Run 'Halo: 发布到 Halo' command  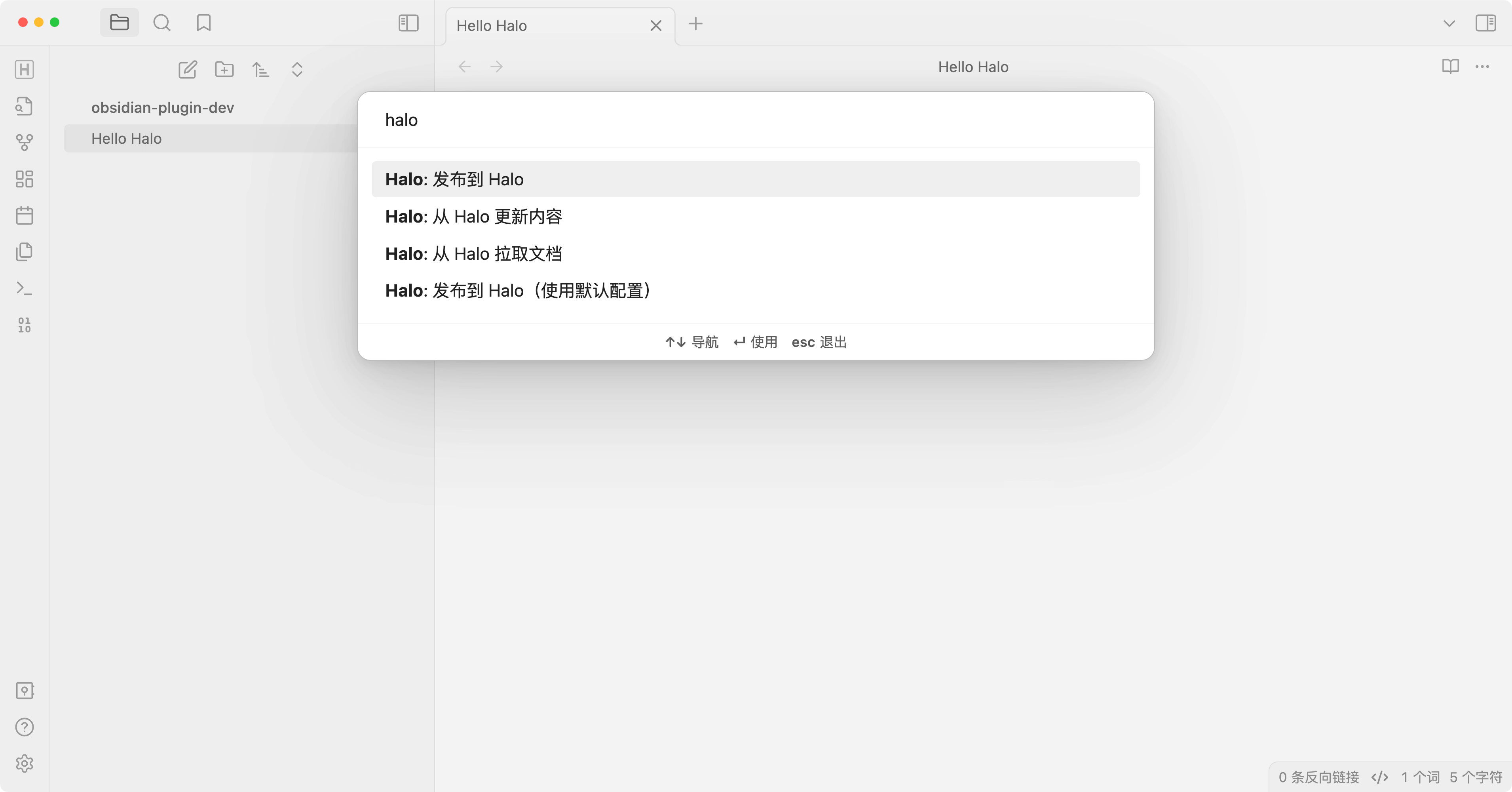tap(756, 179)
